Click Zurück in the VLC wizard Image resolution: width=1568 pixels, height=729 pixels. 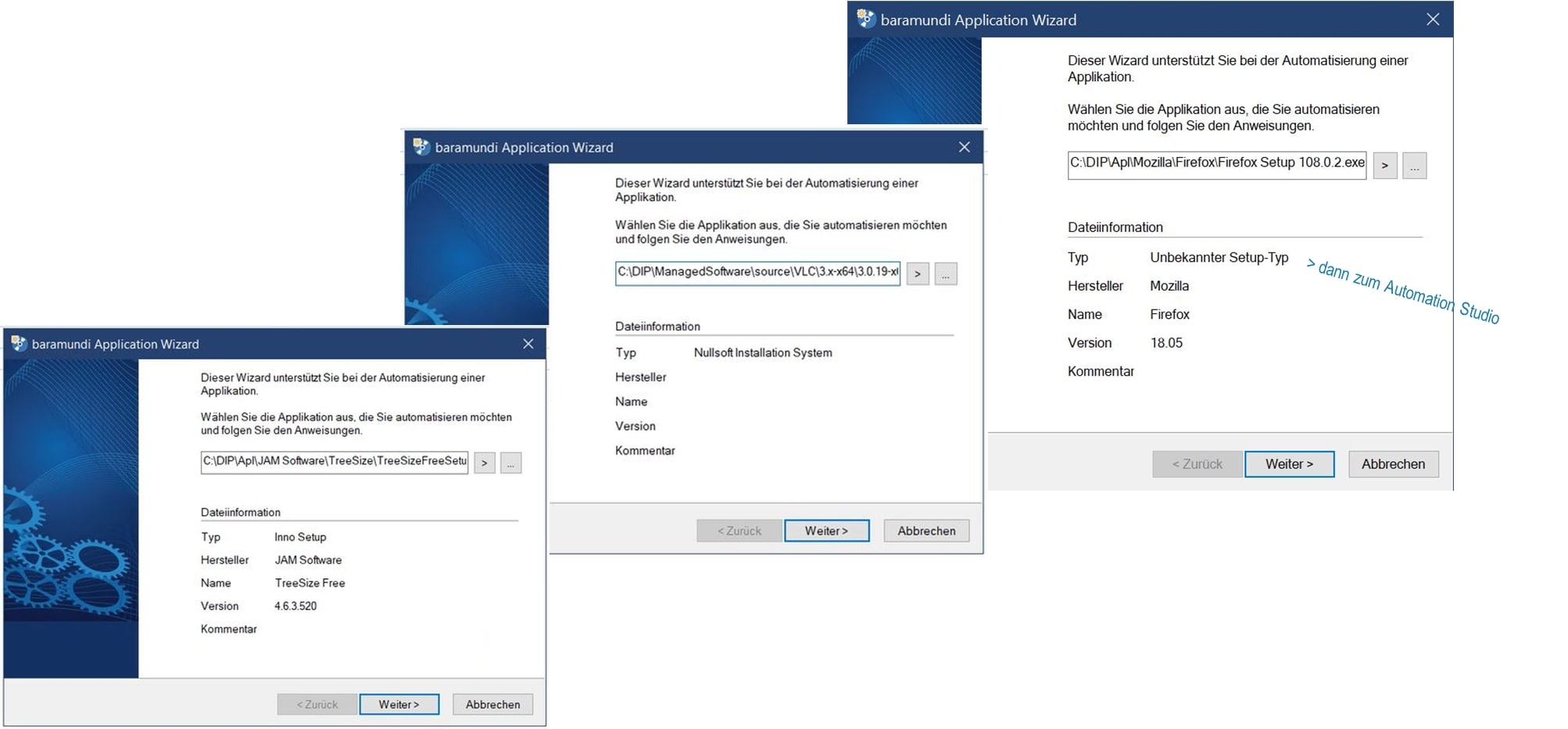click(x=739, y=531)
